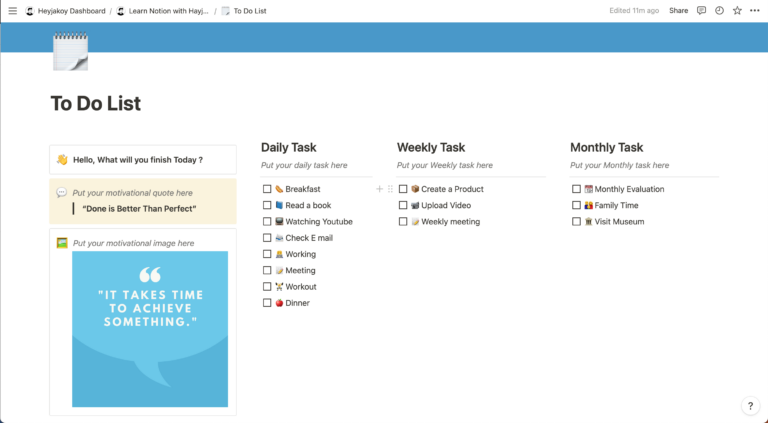Mark Working task as done
The image size is (768, 423).
point(267,254)
